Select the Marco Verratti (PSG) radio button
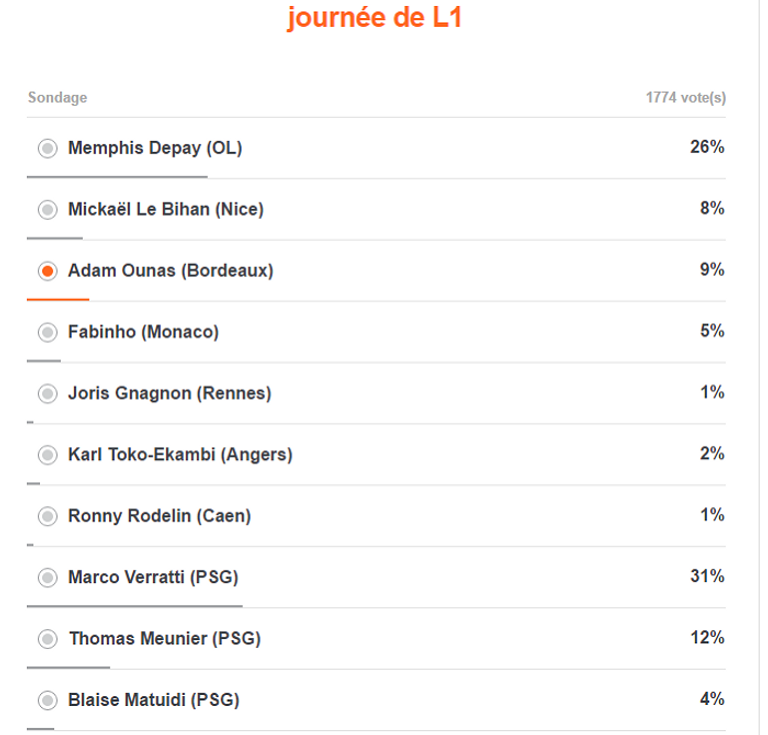This screenshot has width=768, height=735. click(47, 577)
